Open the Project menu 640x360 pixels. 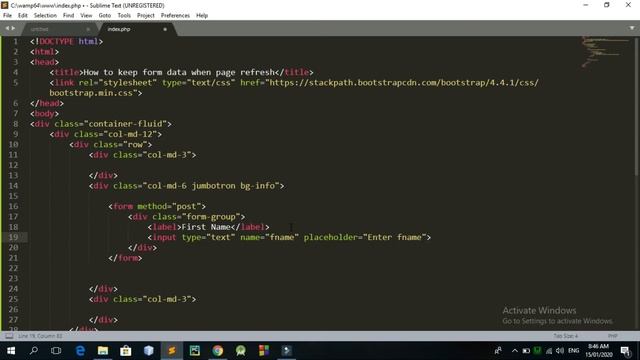[x=146, y=16]
